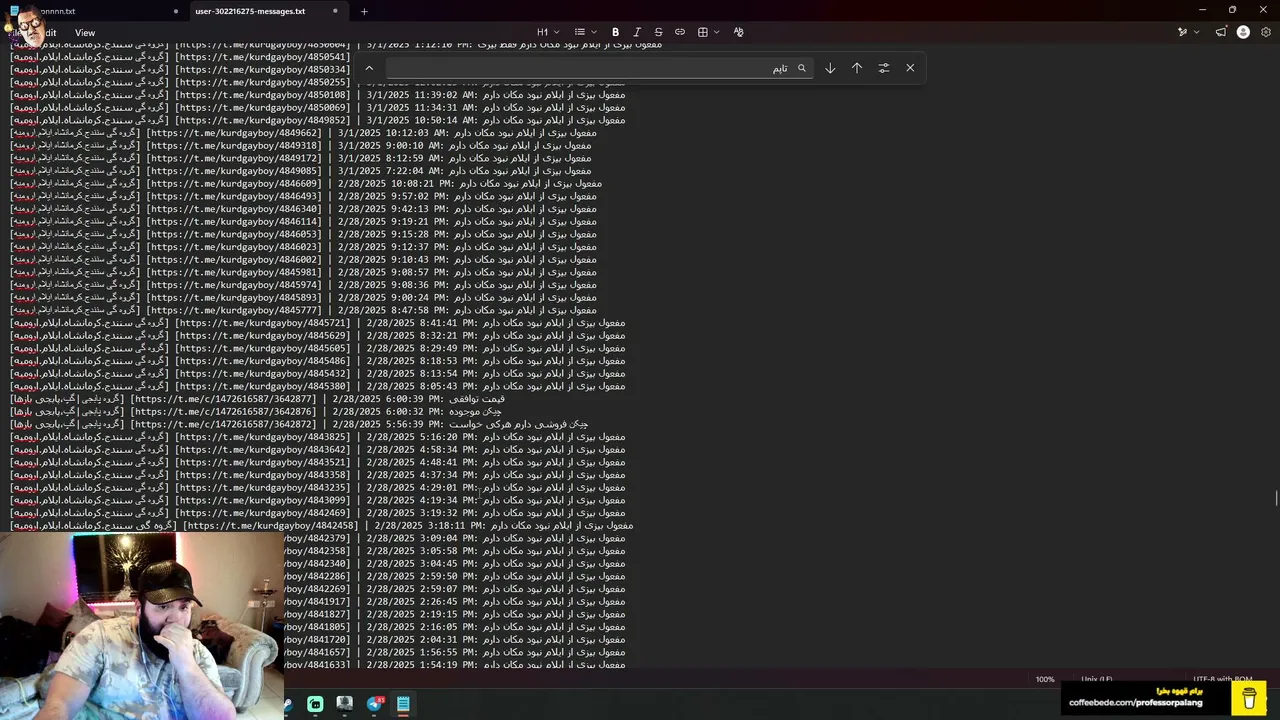This screenshot has height=720, width=1280.
Task: Open Telegram from the taskbar
Action: click(x=375, y=704)
